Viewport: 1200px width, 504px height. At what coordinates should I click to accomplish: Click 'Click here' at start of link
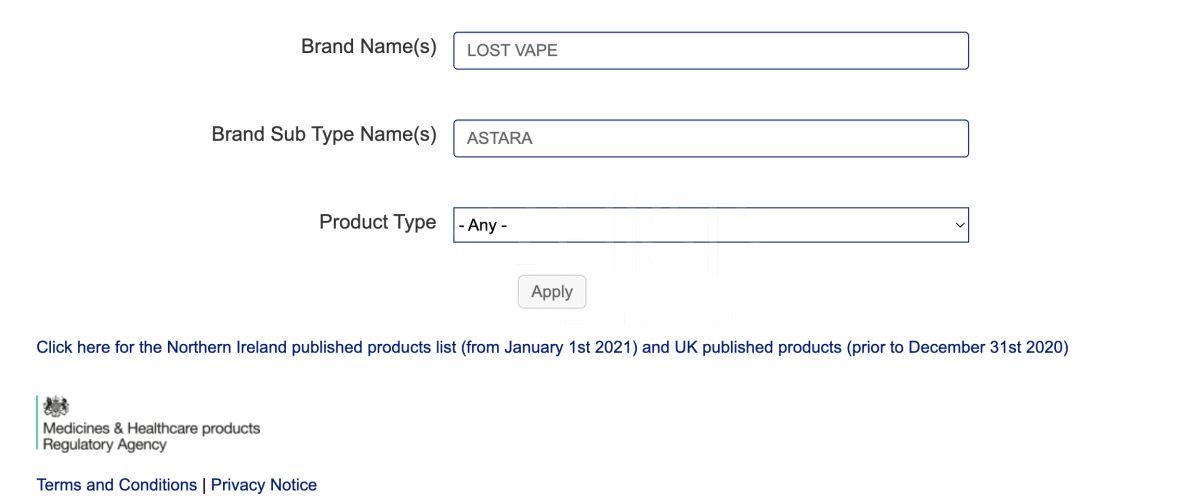72,348
